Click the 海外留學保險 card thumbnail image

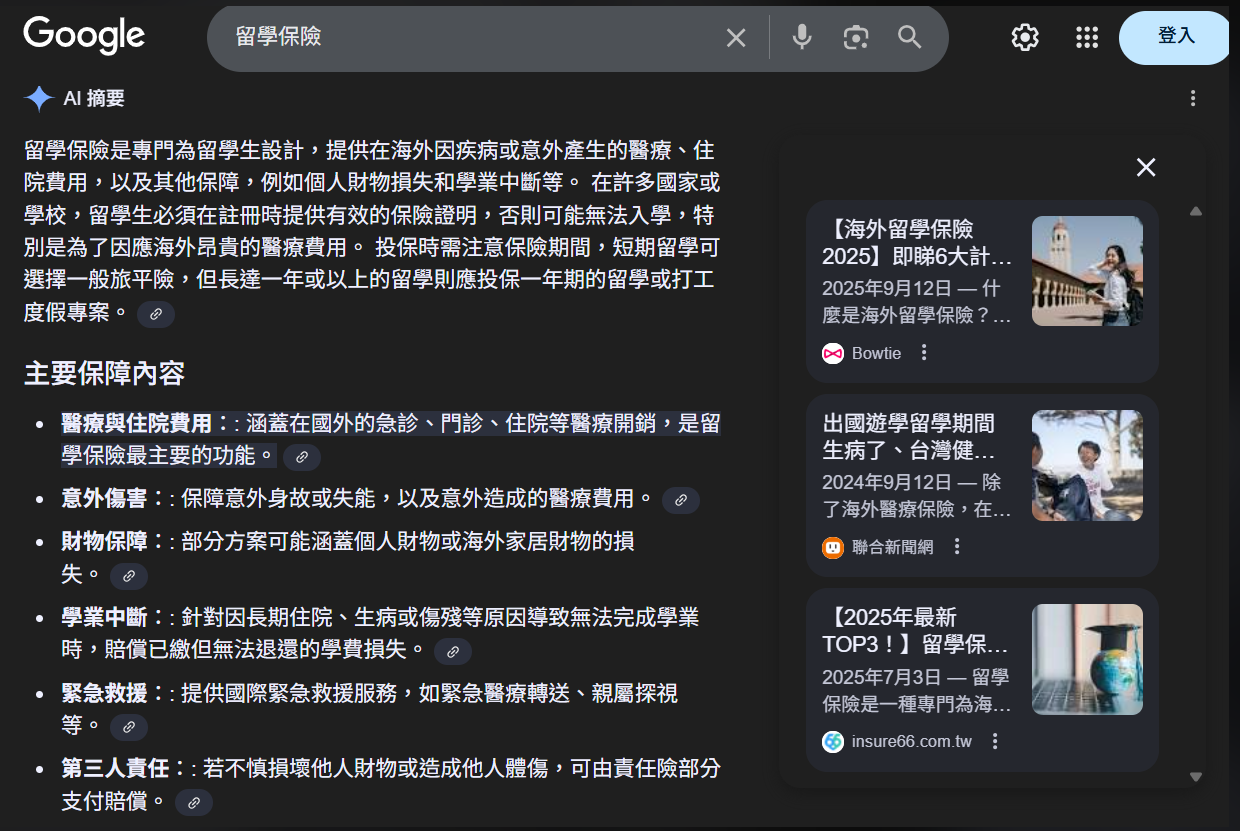(x=1087, y=271)
